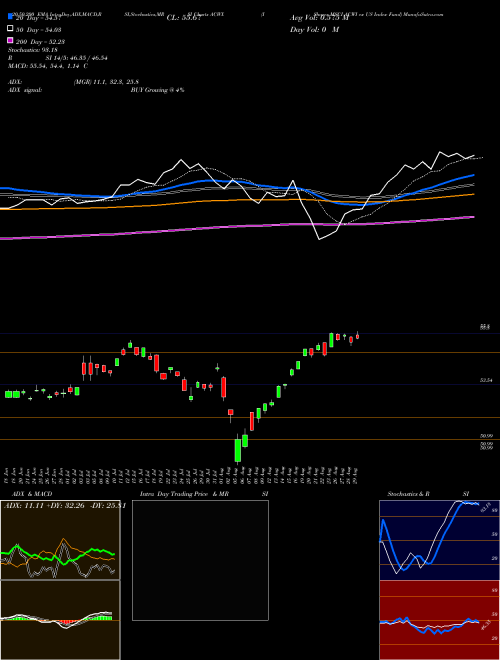This screenshot has height=660, width=500.
Task: Click the magenta 200 Day legend swatch
Action: 10,40
